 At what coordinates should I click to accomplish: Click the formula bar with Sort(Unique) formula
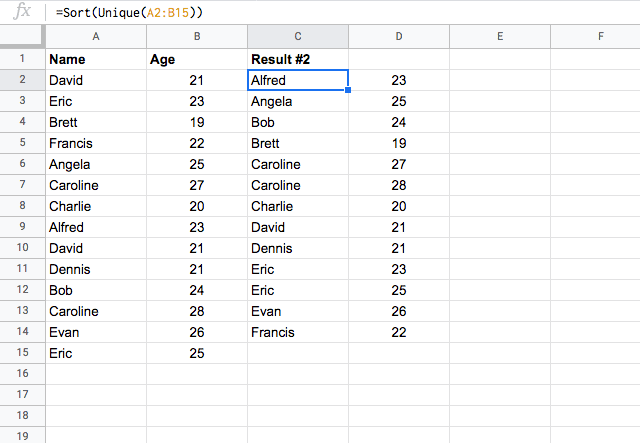coord(343,12)
